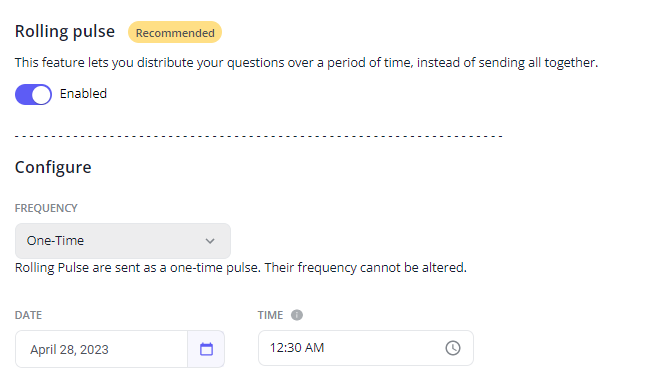Click the April 28, 2023 date field

[102, 349]
